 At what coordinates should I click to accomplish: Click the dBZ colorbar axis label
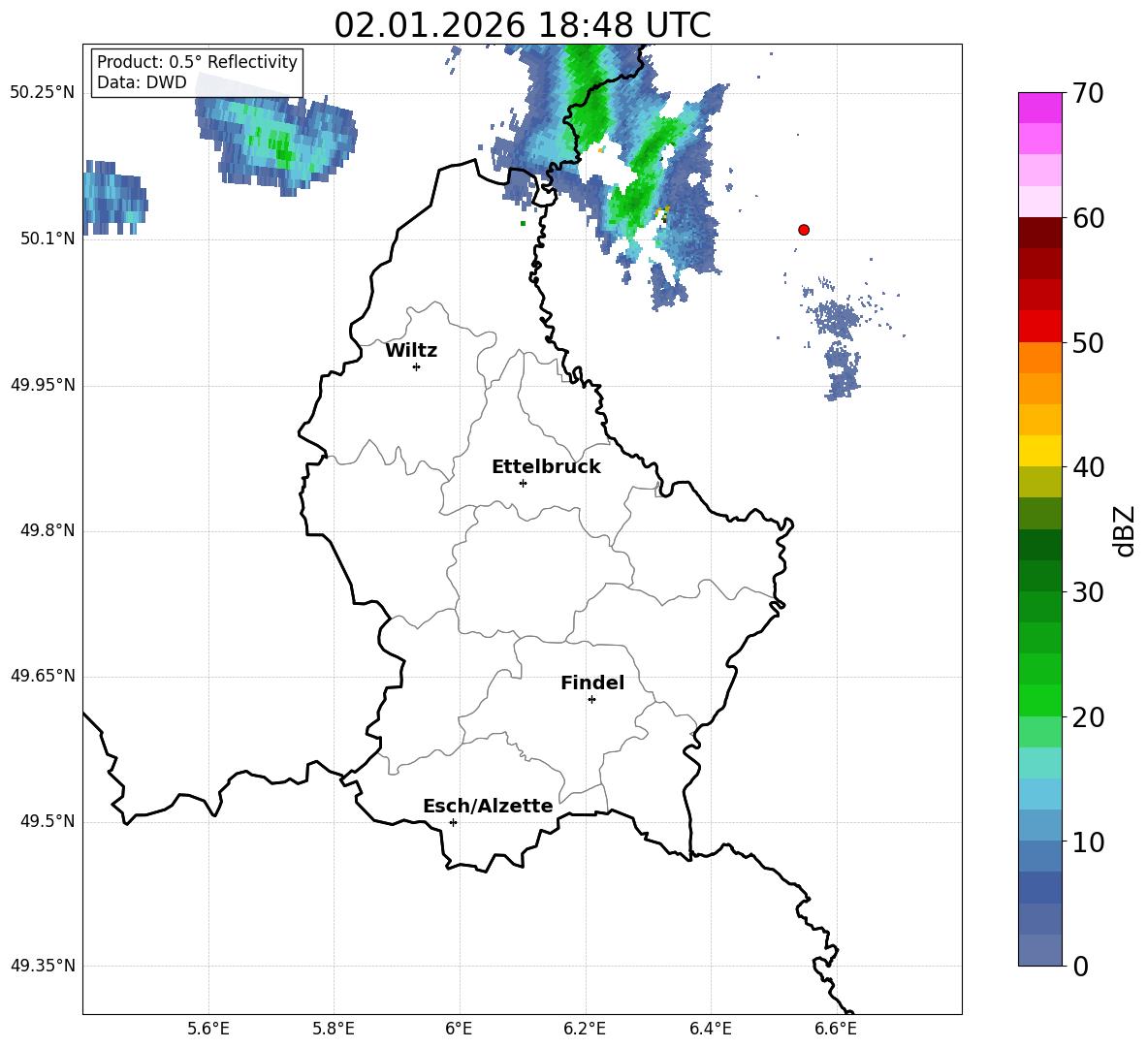pos(1126,530)
